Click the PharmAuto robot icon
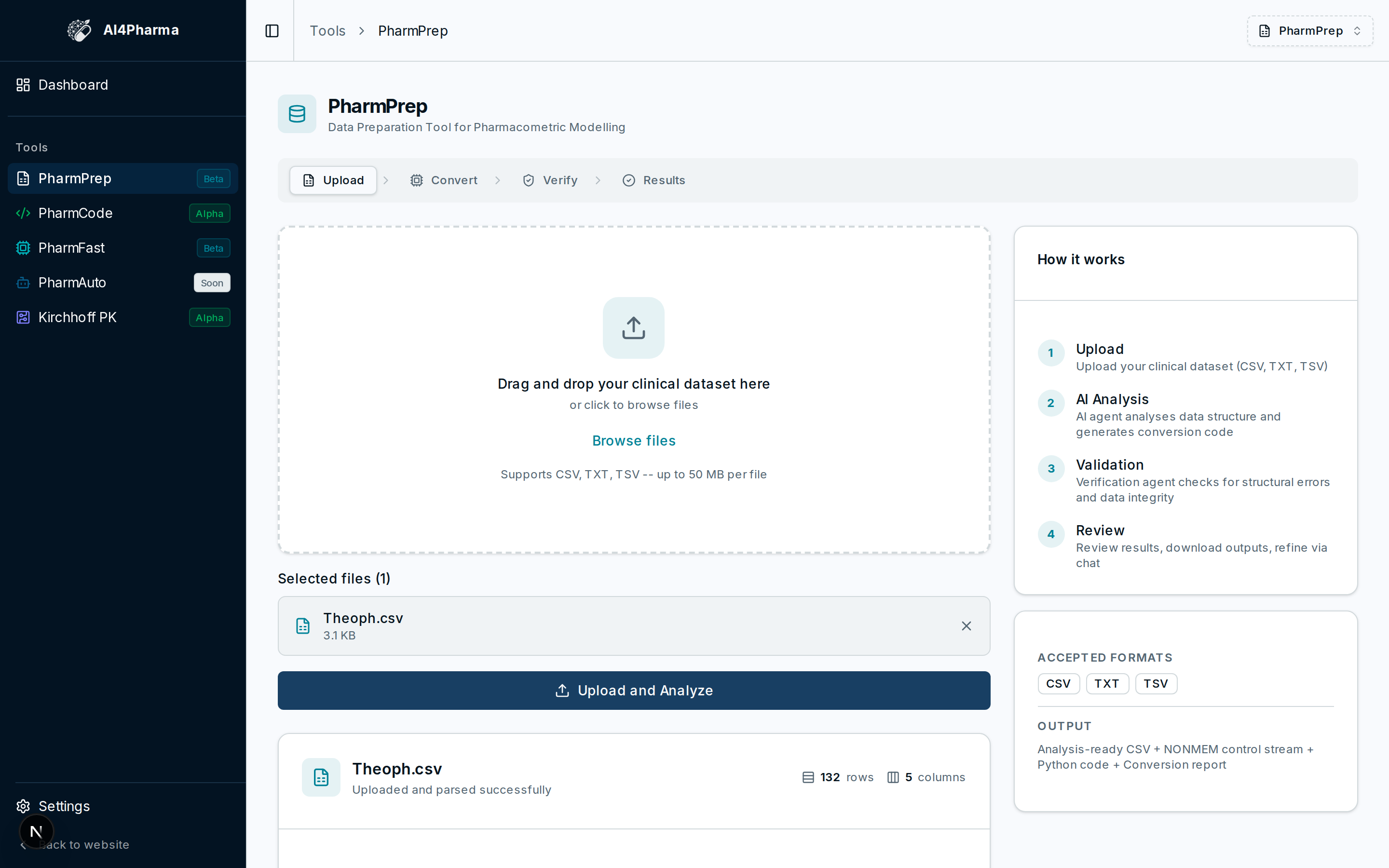 pos(23,283)
